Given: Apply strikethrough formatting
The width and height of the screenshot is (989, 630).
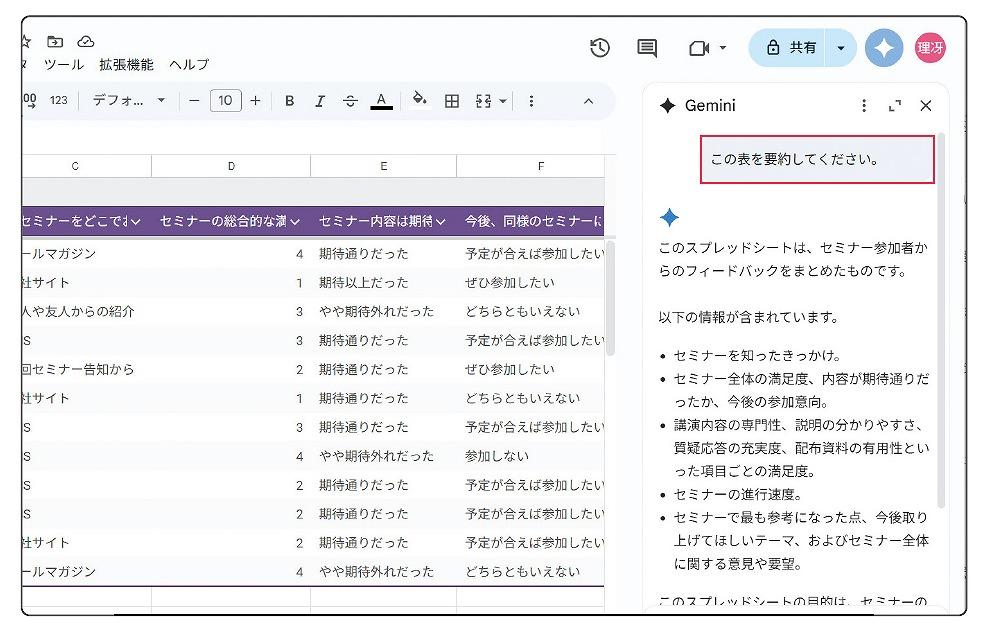Looking at the screenshot, I should point(350,101).
